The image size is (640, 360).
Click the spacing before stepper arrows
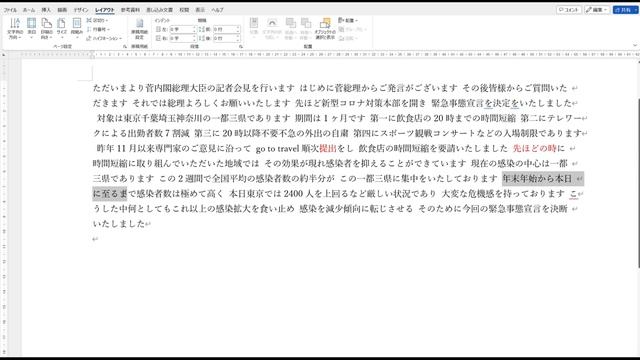tap(238, 29)
